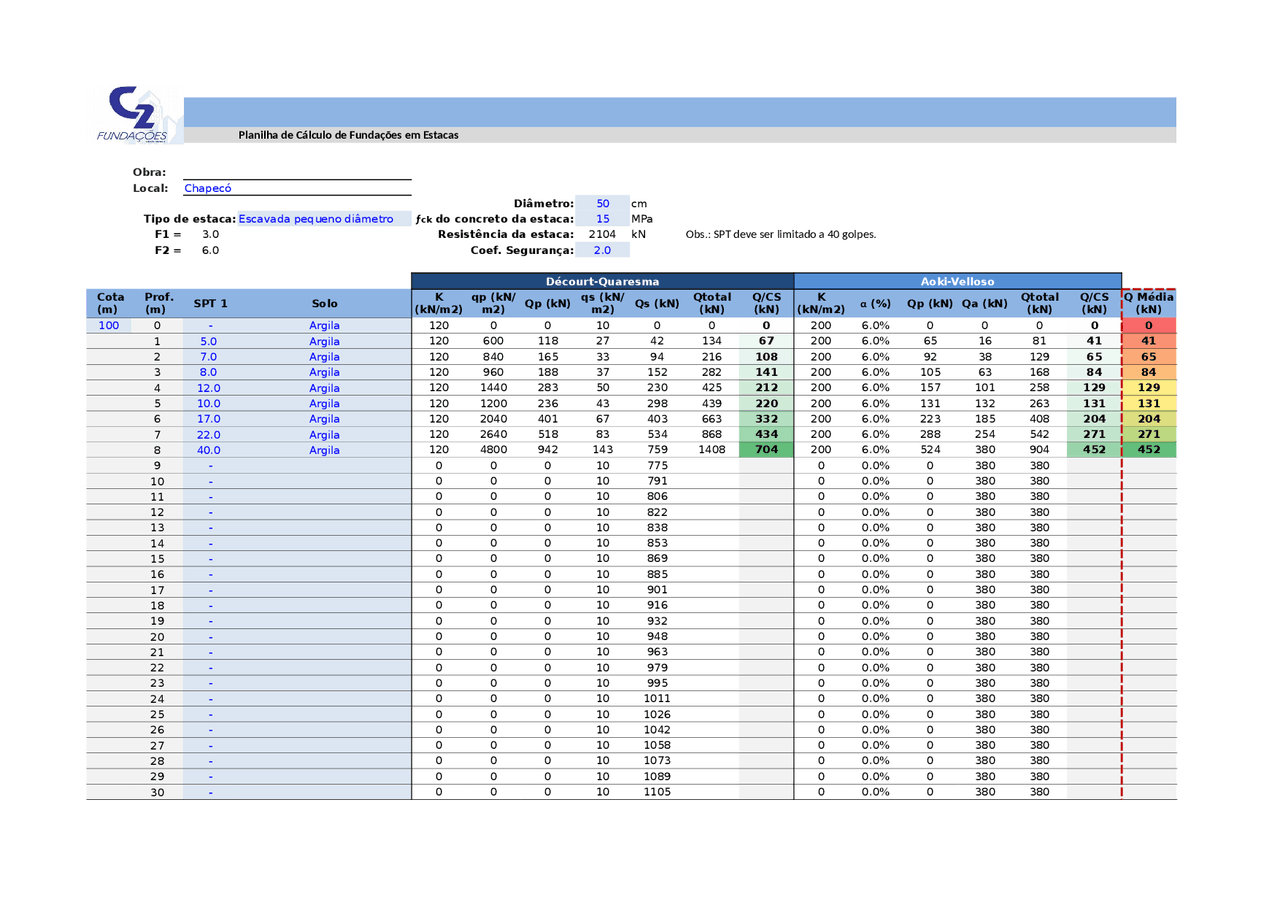The image size is (1280, 905).
Task: Select the Cota value 100
Action: click(x=108, y=326)
